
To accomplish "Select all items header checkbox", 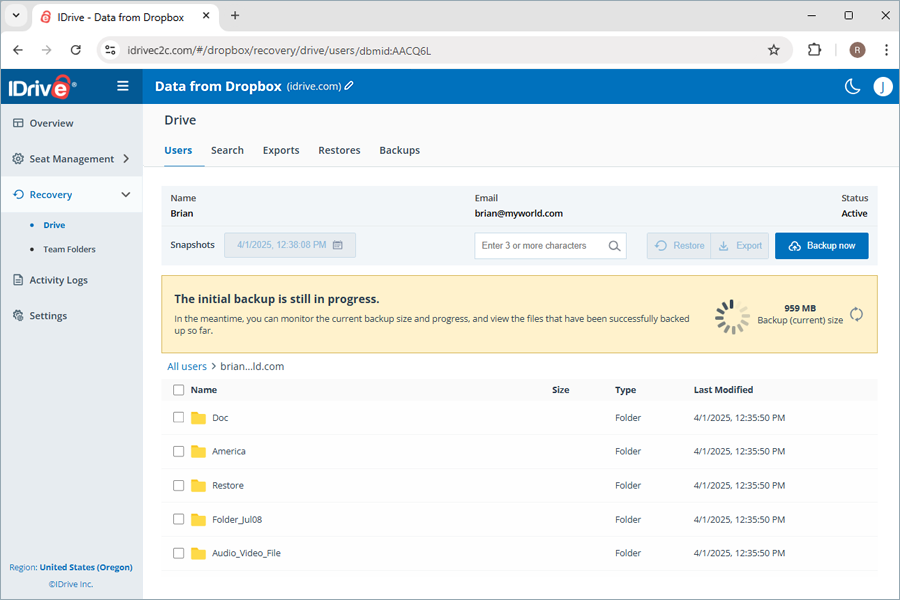I will (x=179, y=390).
